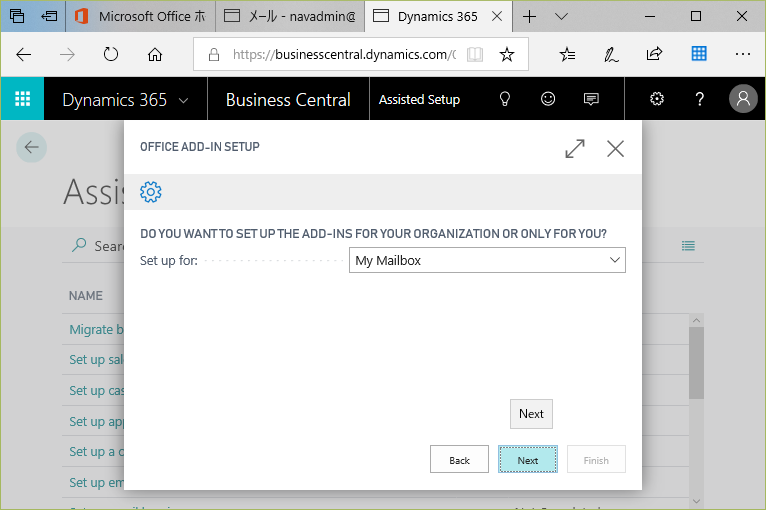Viewport: 766px width, 510px height.
Task: Open the settings gear in the header
Action: tap(657, 99)
